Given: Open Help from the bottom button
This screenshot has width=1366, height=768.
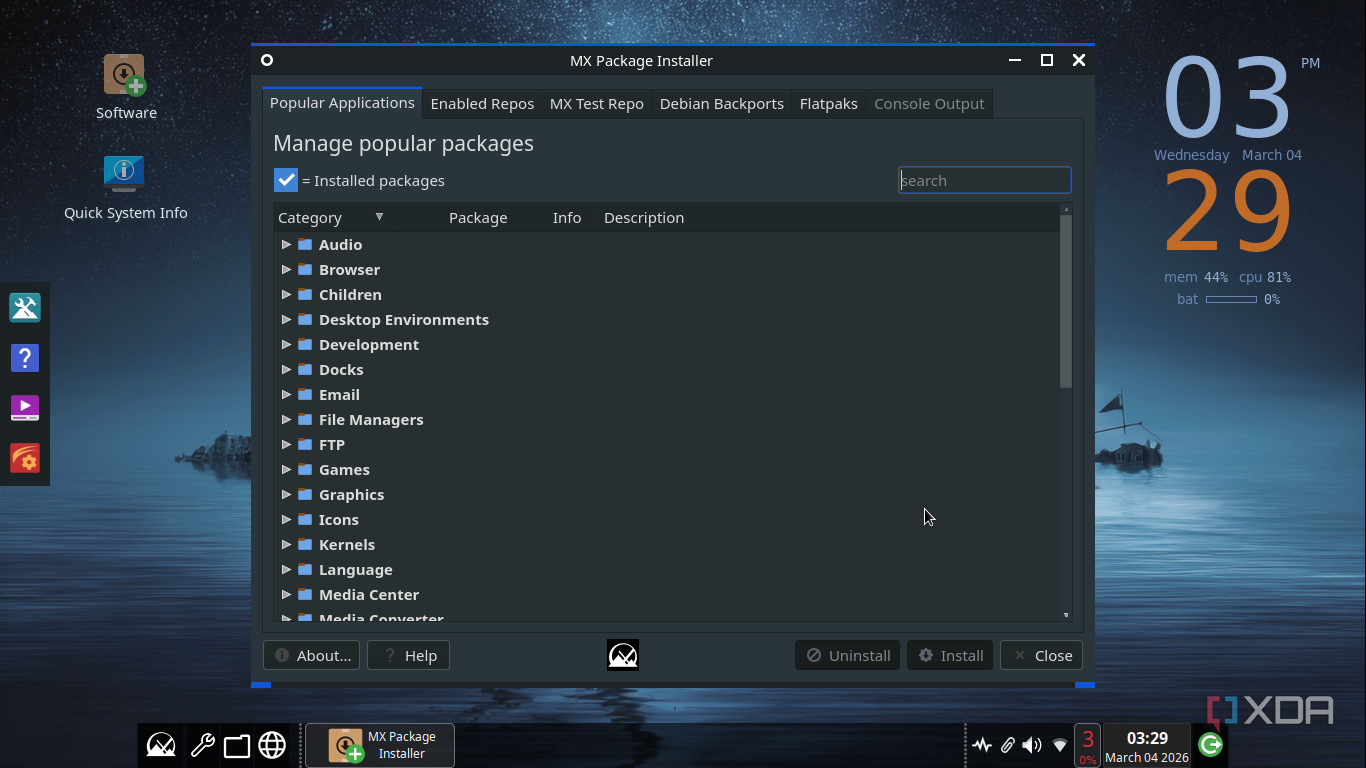Looking at the screenshot, I should tap(409, 655).
